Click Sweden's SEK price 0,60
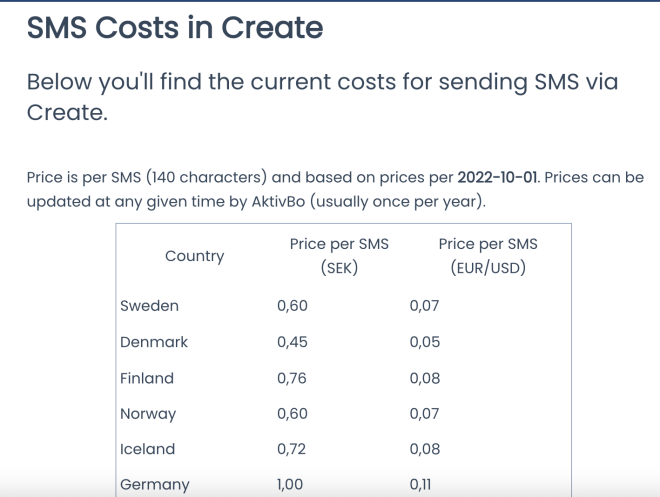The width and height of the screenshot is (660, 497). point(292,306)
